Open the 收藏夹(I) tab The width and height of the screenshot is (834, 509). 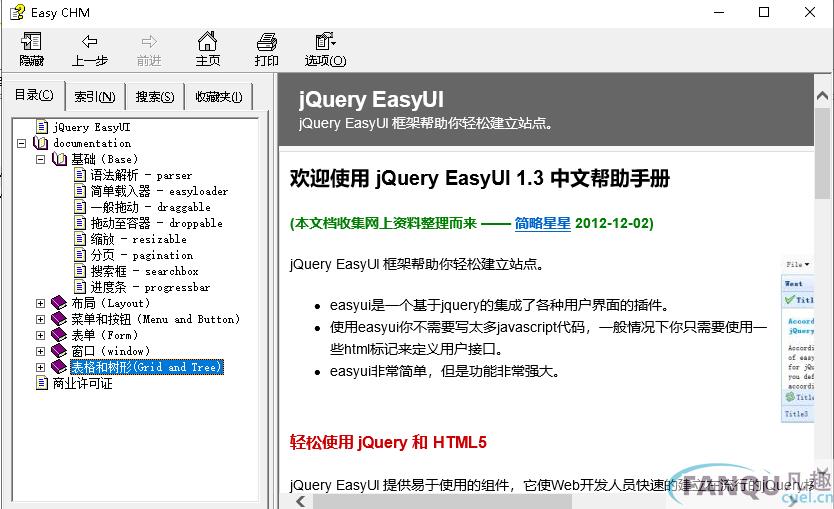[218, 97]
